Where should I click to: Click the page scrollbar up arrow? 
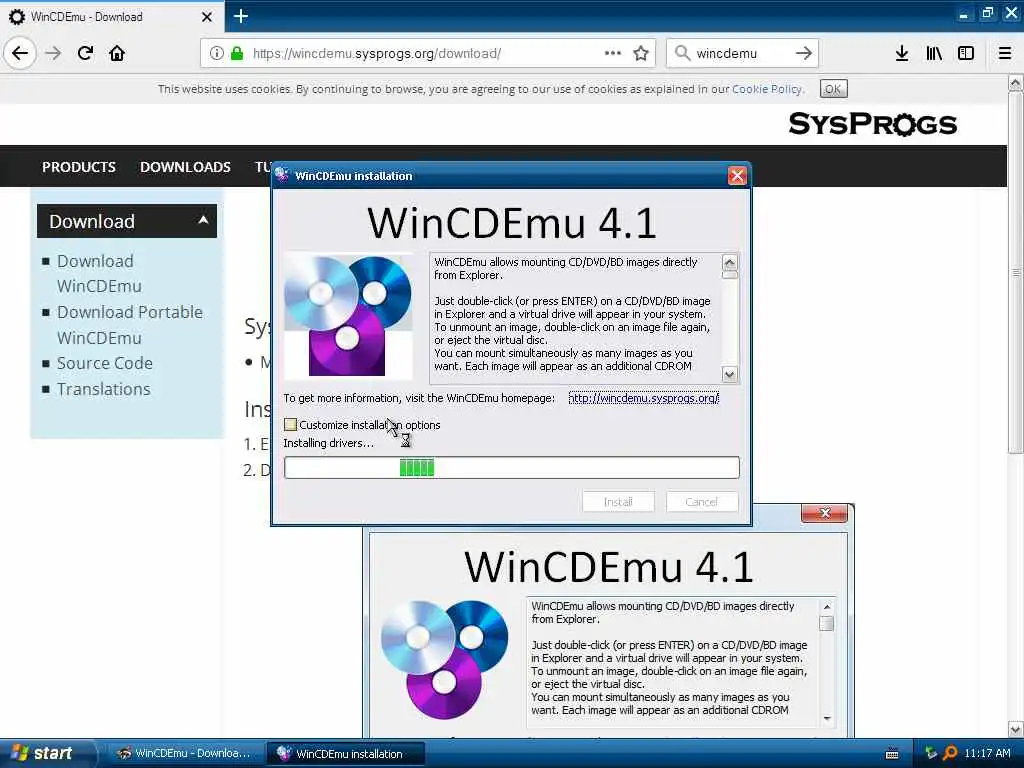coord(1015,83)
